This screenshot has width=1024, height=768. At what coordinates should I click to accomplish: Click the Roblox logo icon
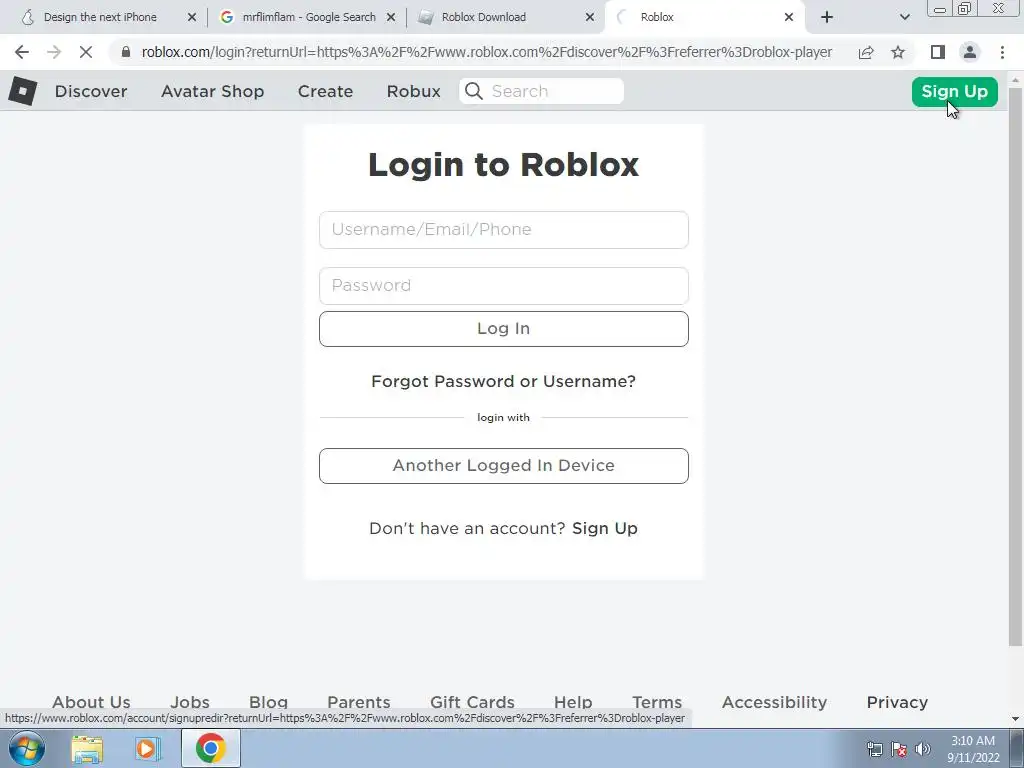coord(23,91)
